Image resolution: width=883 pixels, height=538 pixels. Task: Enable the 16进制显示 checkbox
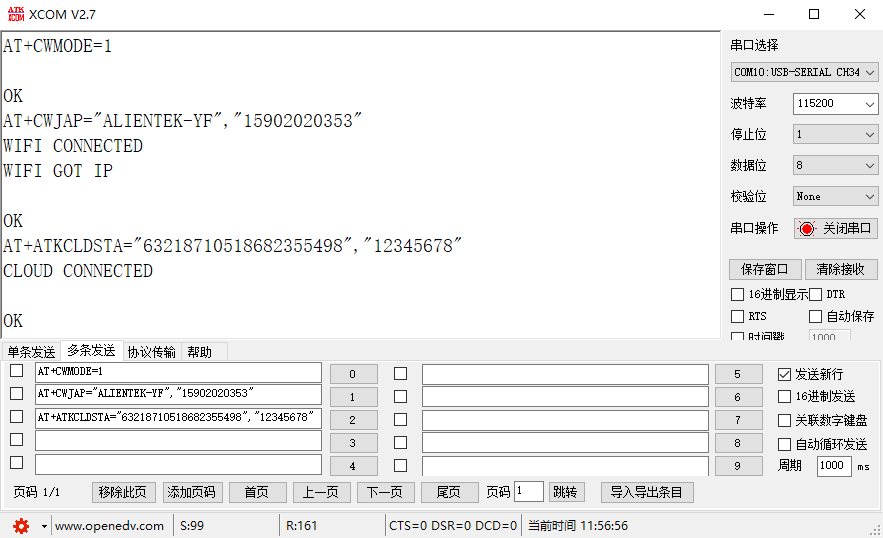point(738,295)
